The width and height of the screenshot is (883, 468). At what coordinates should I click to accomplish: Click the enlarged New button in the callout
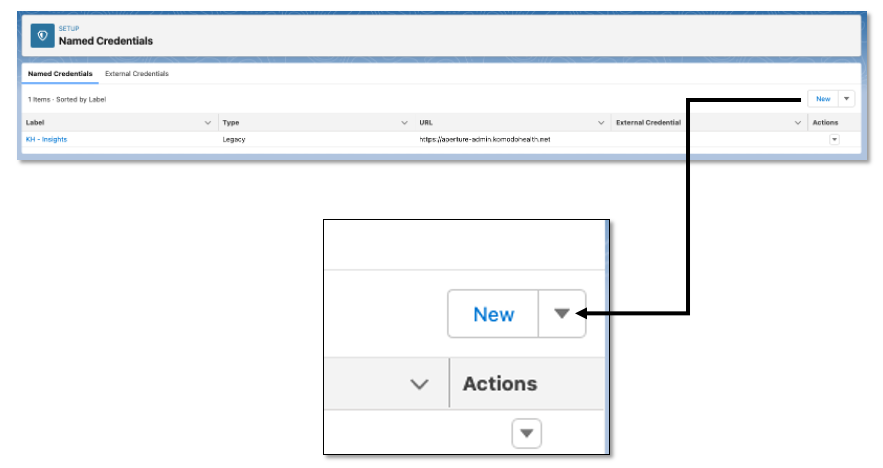[x=493, y=314]
